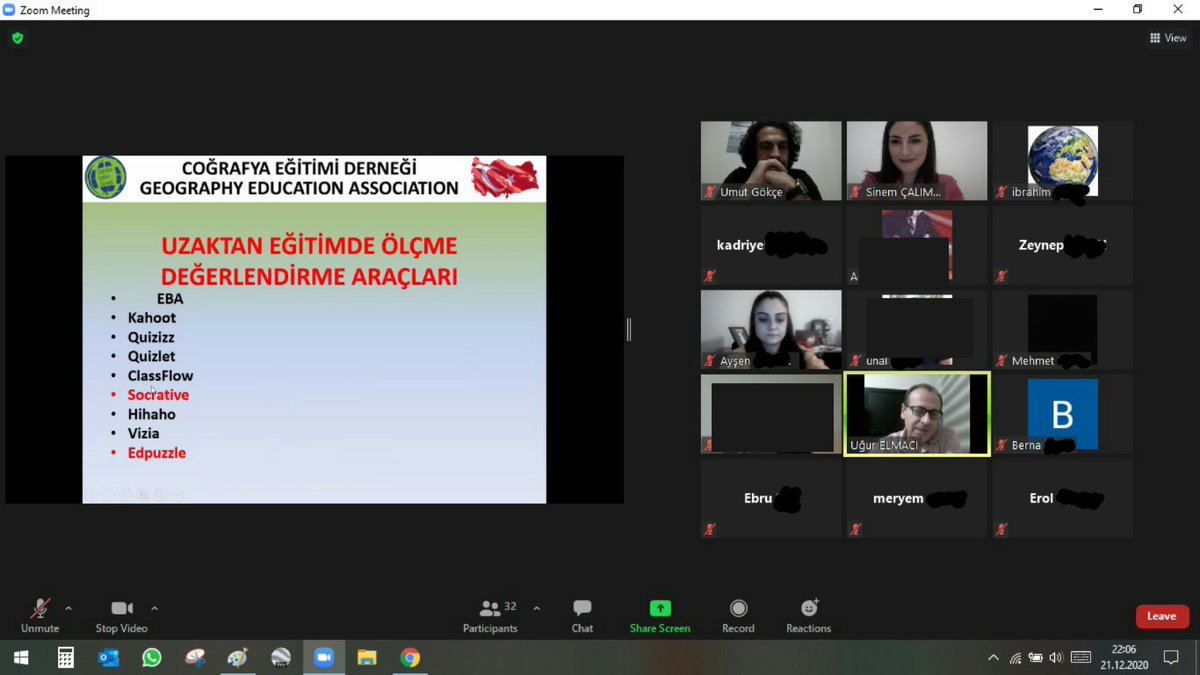The width and height of the screenshot is (1200, 675).
Task: Click the Geography Education Association globe logo
Action: click(x=105, y=178)
